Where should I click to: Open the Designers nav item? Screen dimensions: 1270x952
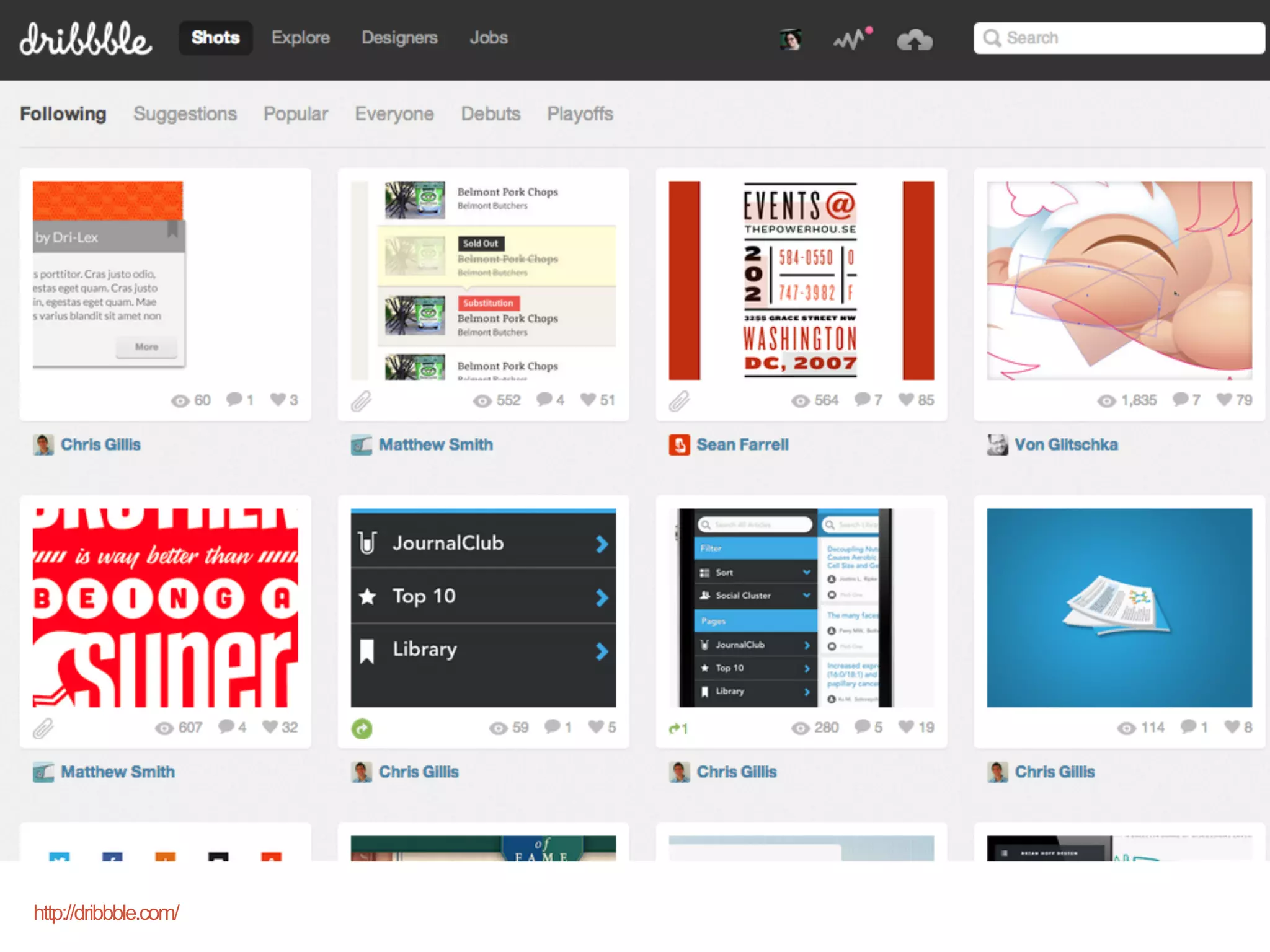point(399,38)
